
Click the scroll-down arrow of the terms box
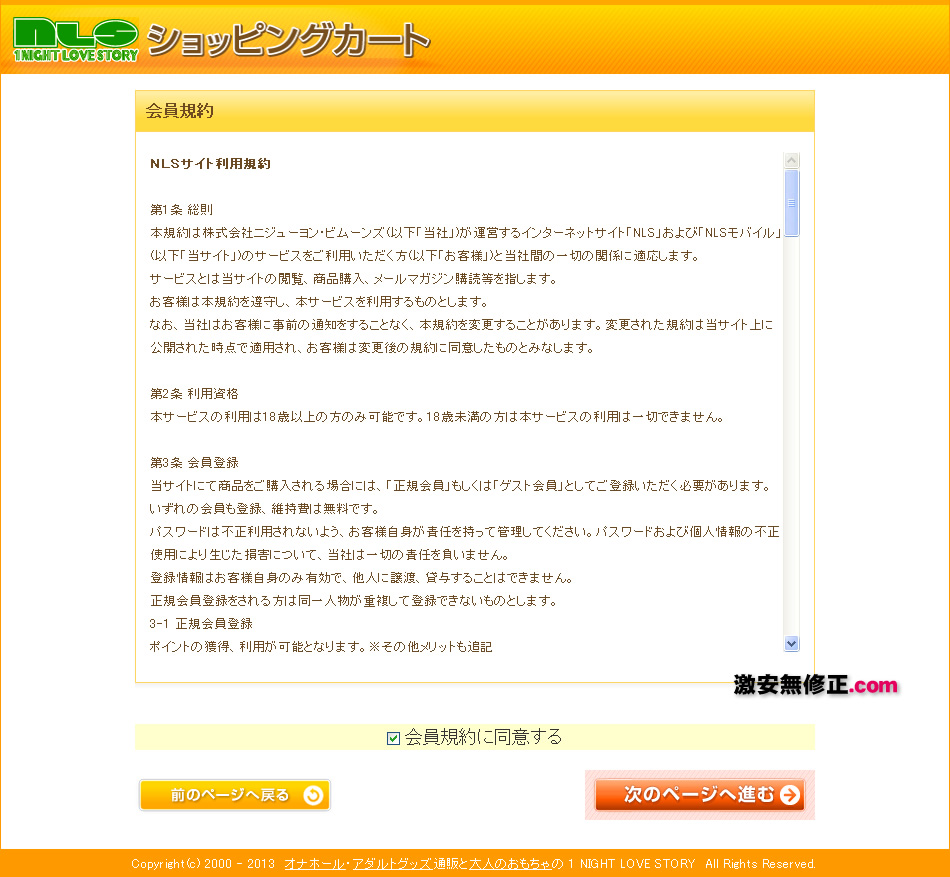tap(791, 643)
